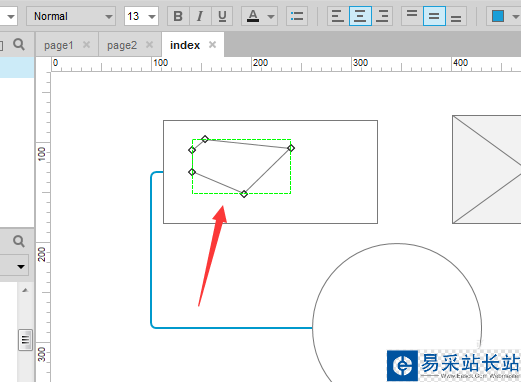
Task: Click the left panel scrollbar thumb
Action: [25, 340]
